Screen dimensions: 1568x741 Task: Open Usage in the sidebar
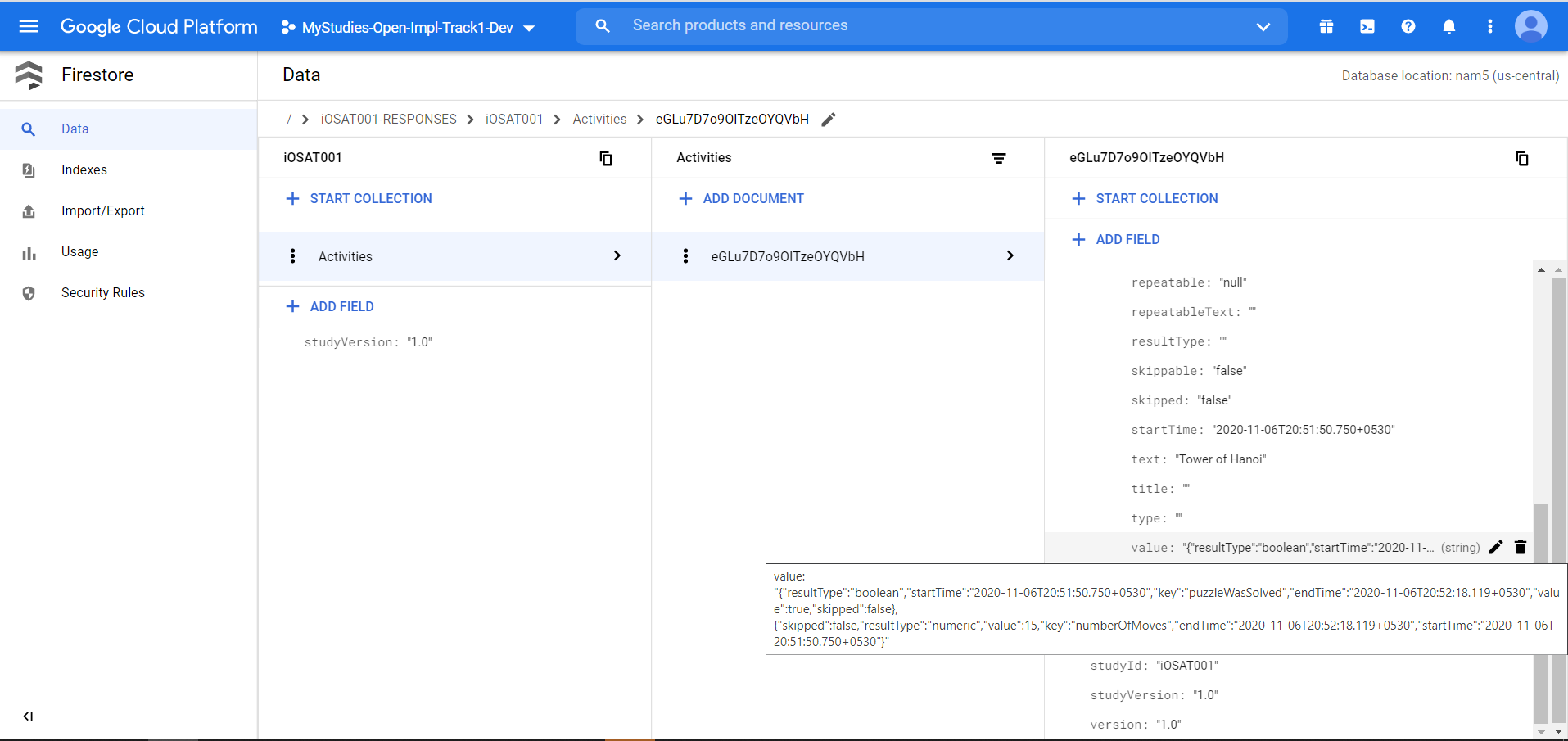129,252
